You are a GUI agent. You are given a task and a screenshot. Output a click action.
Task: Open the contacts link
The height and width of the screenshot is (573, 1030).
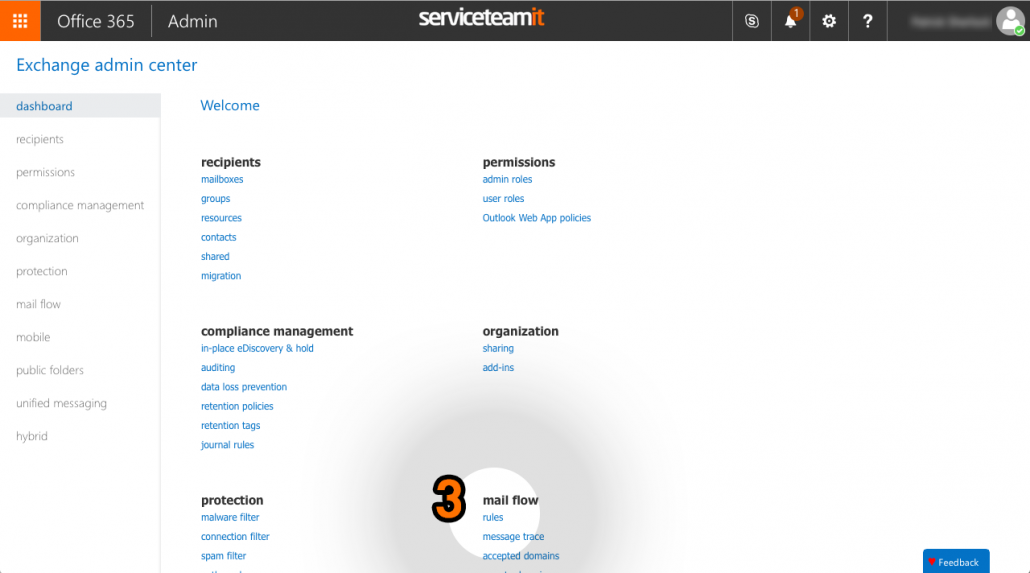pos(219,237)
